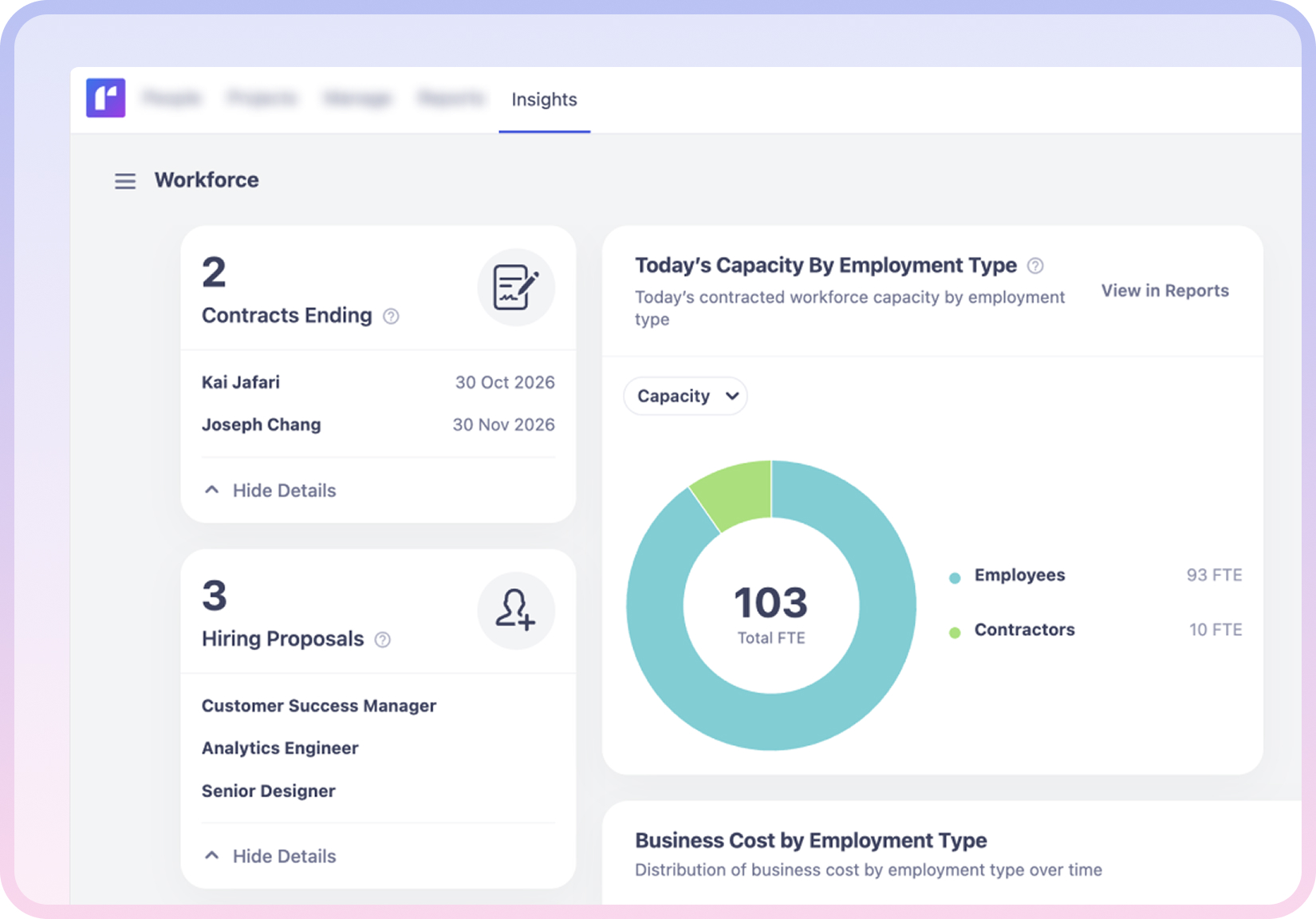Image resolution: width=1316 pixels, height=919 pixels.
Task: Select the Insights tab
Action: 545,100
